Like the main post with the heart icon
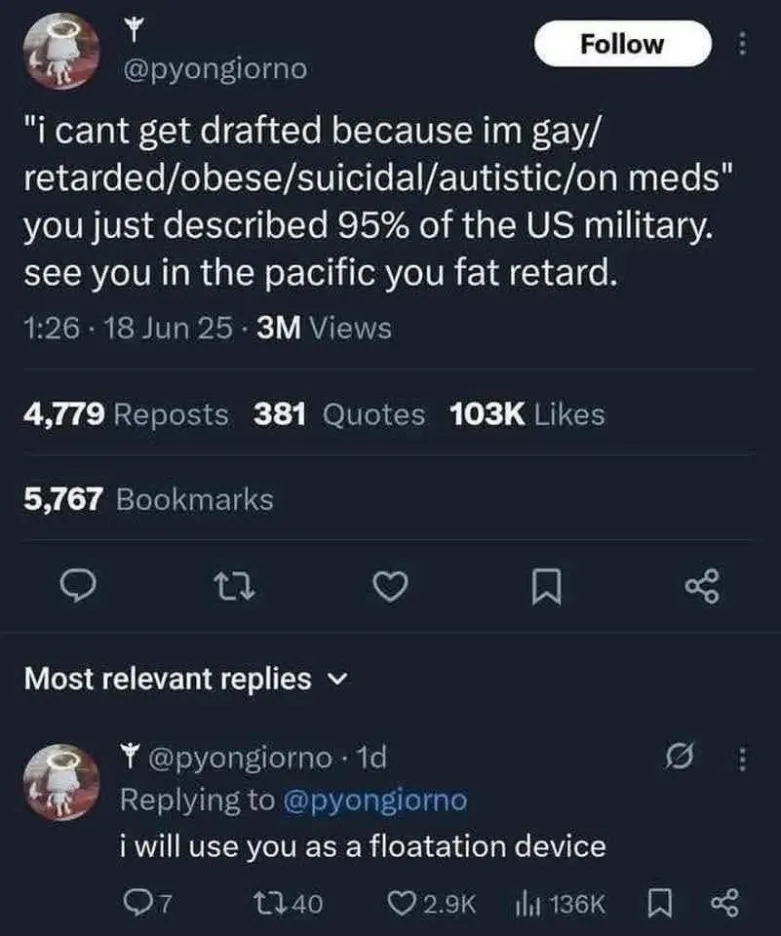This screenshot has width=781, height=936. 390,586
